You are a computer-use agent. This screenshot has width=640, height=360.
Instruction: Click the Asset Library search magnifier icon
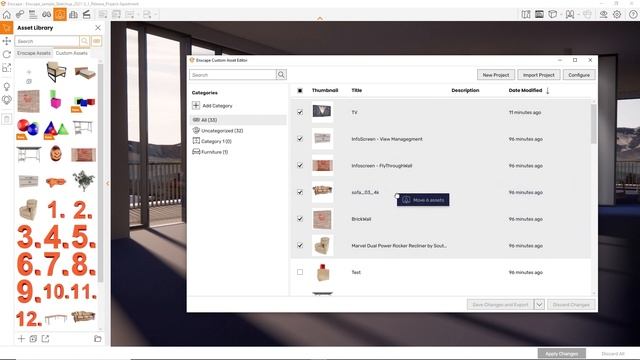tap(84, 41)
